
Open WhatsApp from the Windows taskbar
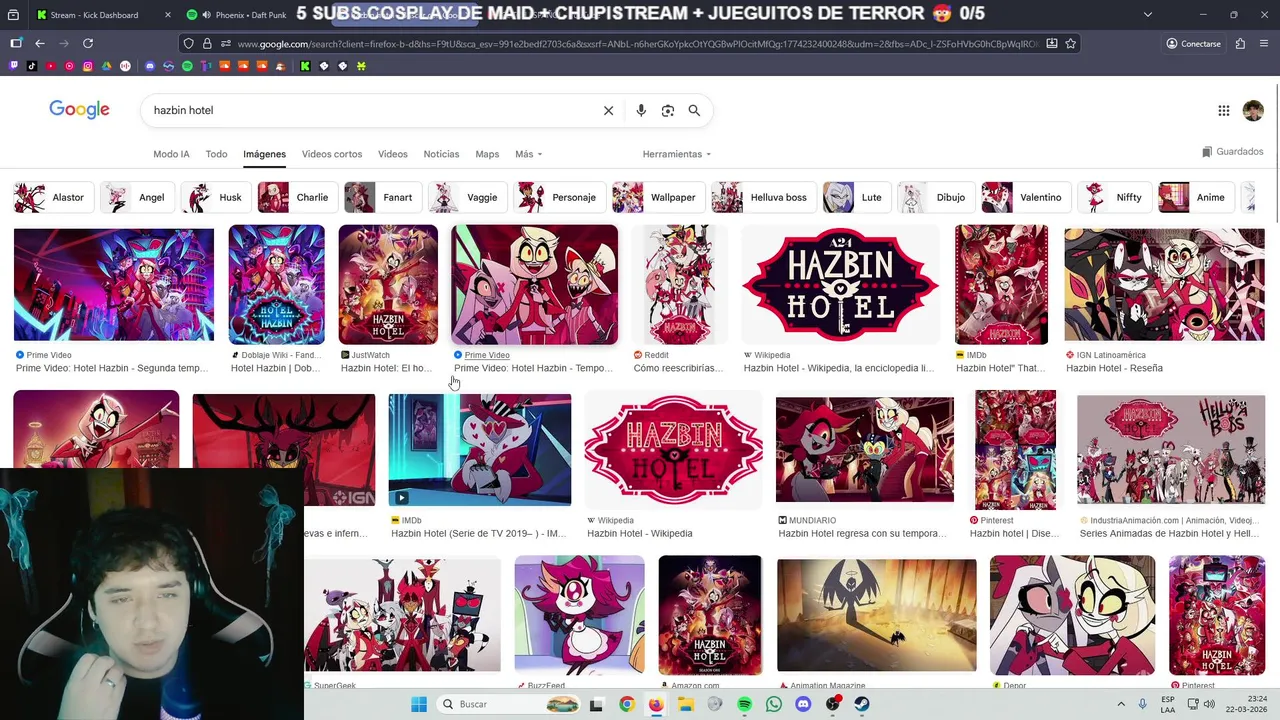click(x=773, y=704)
